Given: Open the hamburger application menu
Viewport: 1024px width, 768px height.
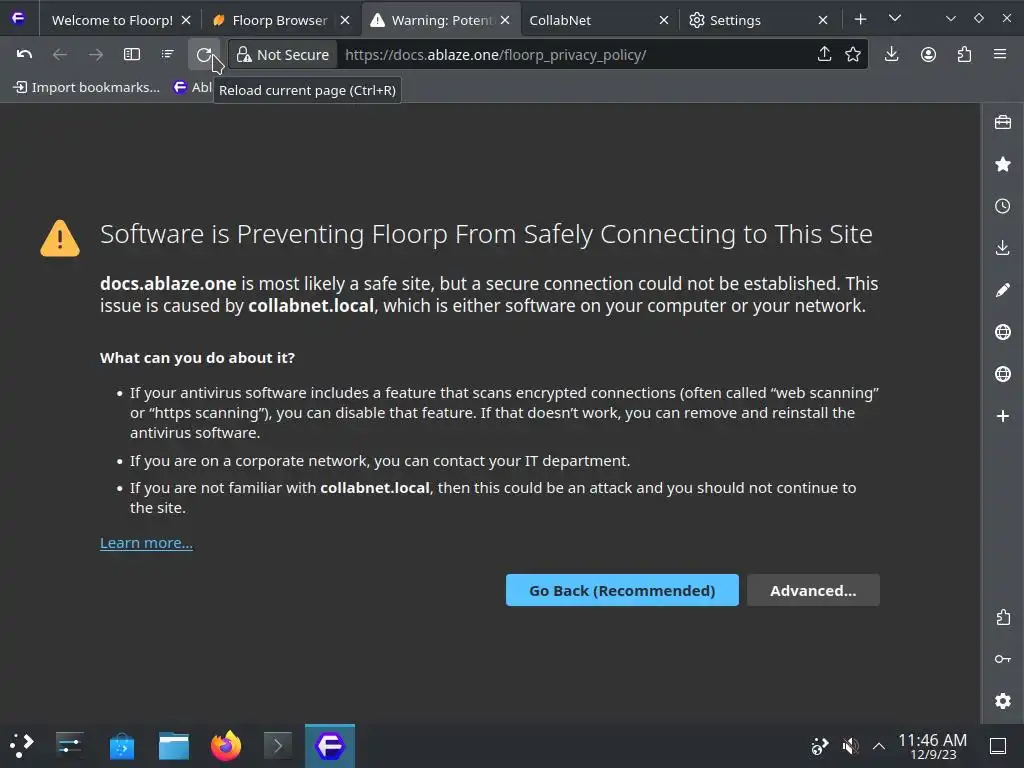Looking at the screenshot, I should click(1000, 54).
